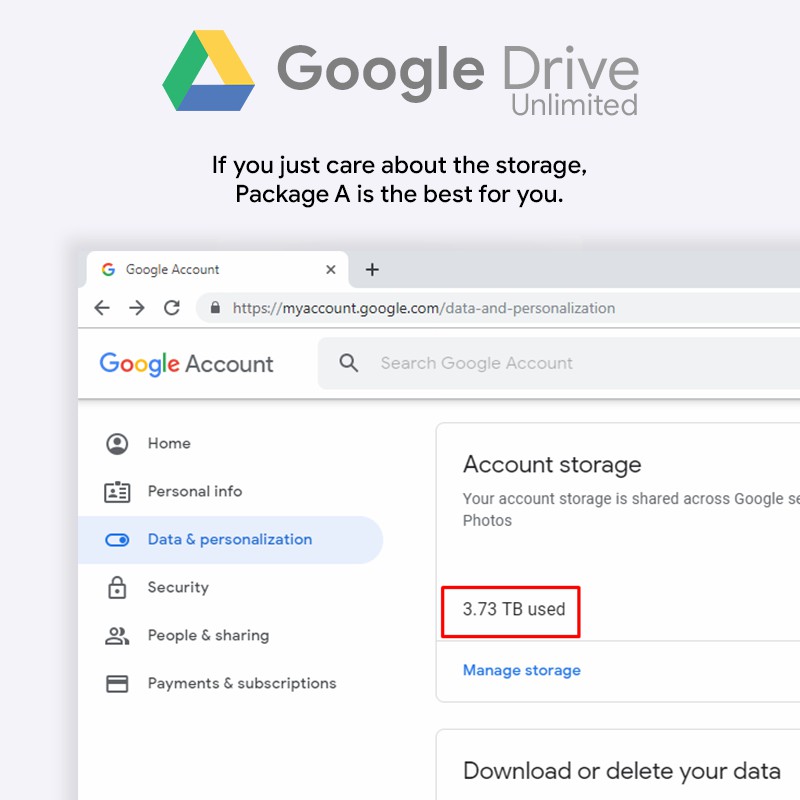Click the URL in address bar
The image size is (800, 800).
coord(424,308)
